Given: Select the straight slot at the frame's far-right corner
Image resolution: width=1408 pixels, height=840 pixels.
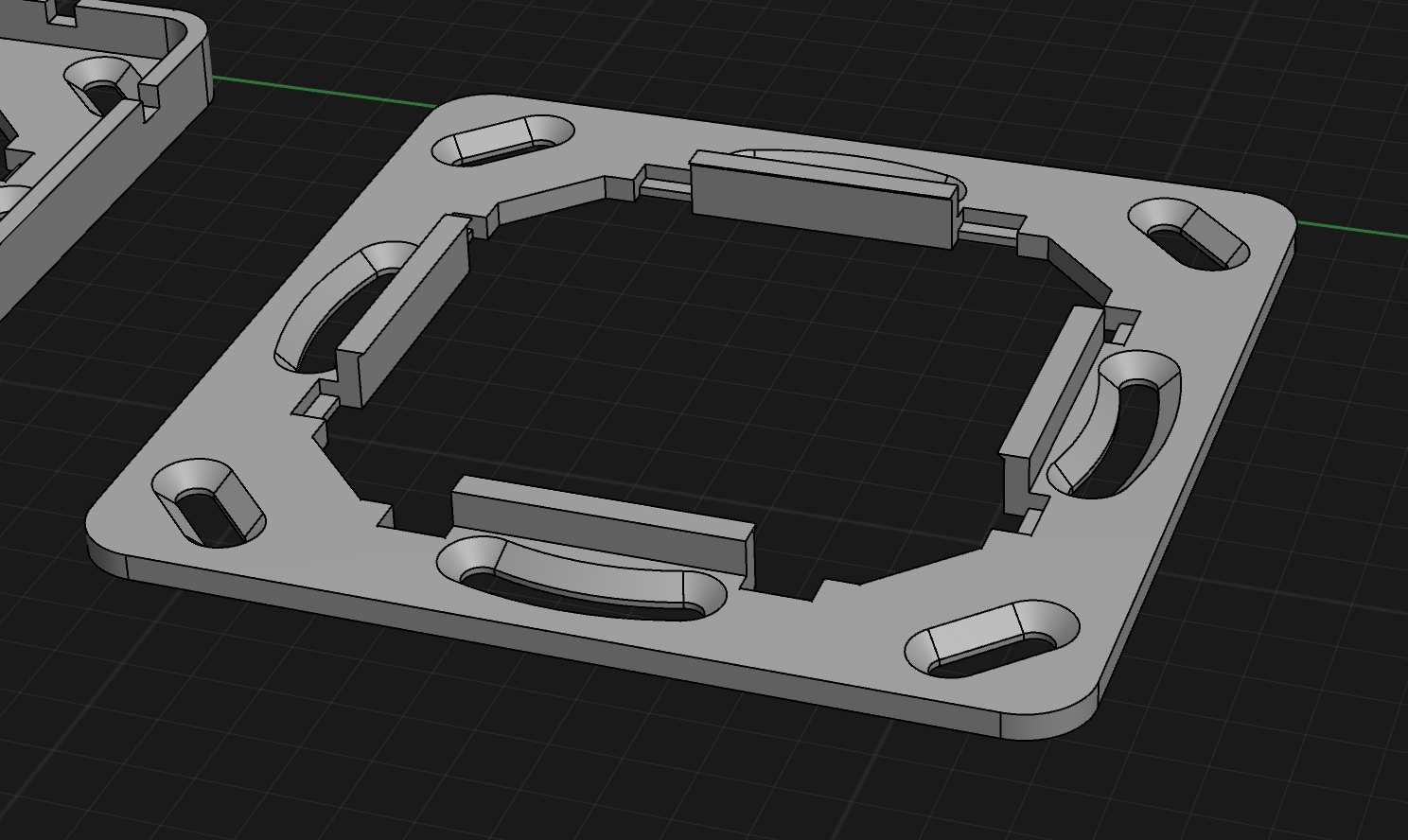Looking at the screenshot, I should point(1189,233).
